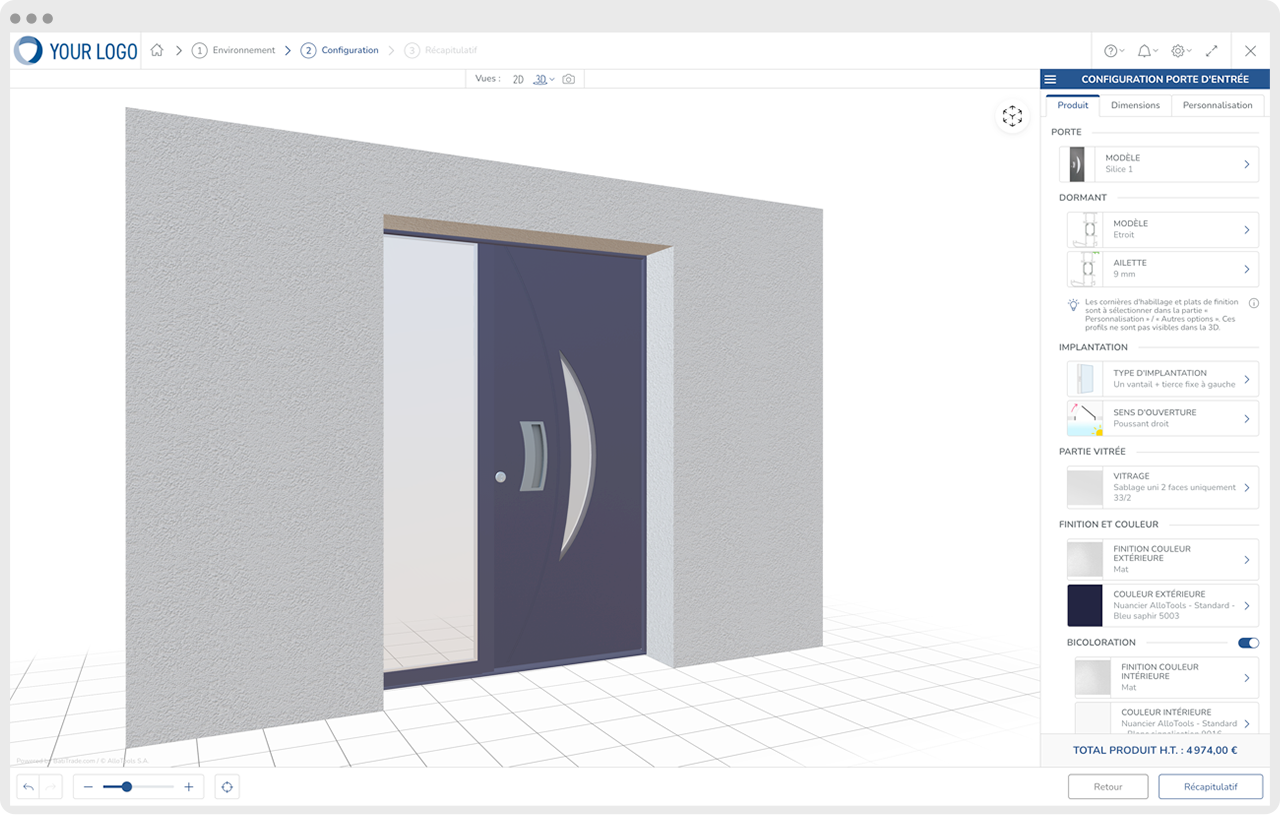This screenshot has height=815, width=1280.
Task: Click the Ailette 9 mm profile thumbnail
Action: click(x=1085, y=269)
